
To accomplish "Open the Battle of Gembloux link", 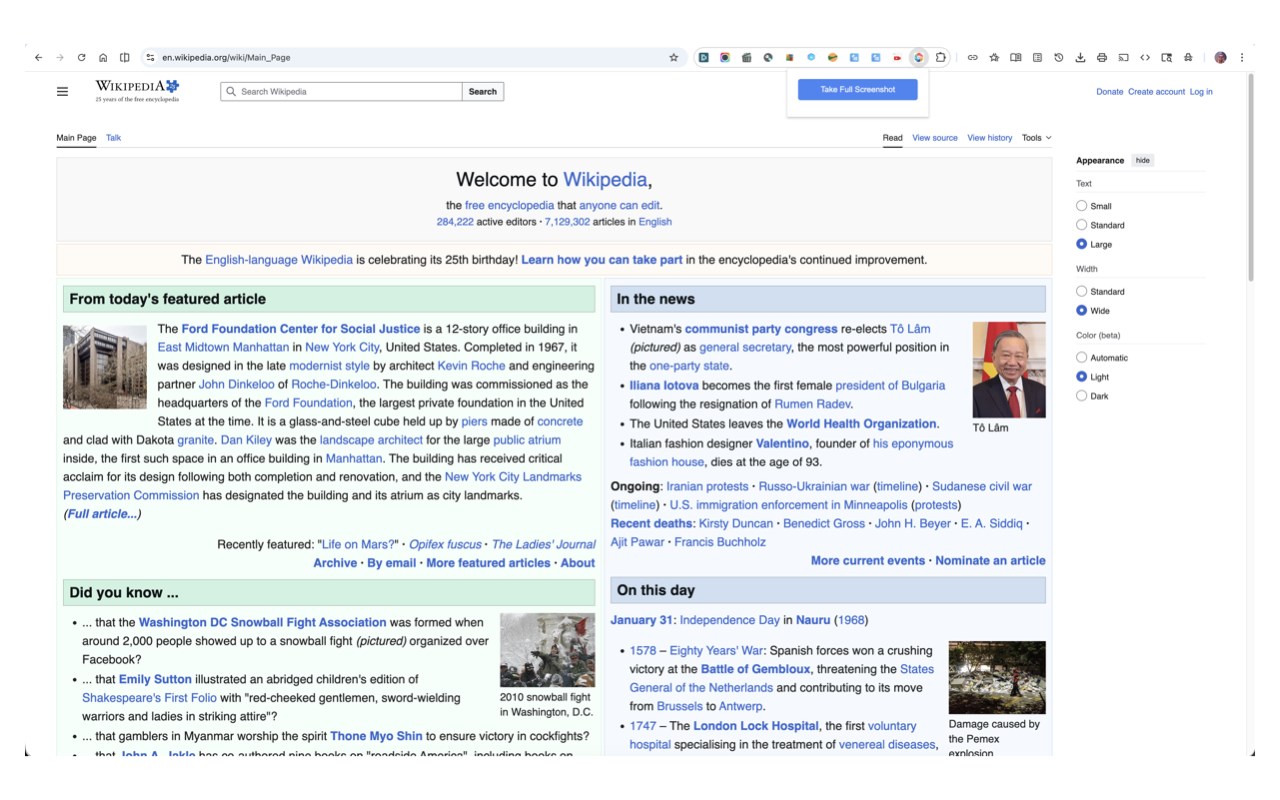I will 756,670.
